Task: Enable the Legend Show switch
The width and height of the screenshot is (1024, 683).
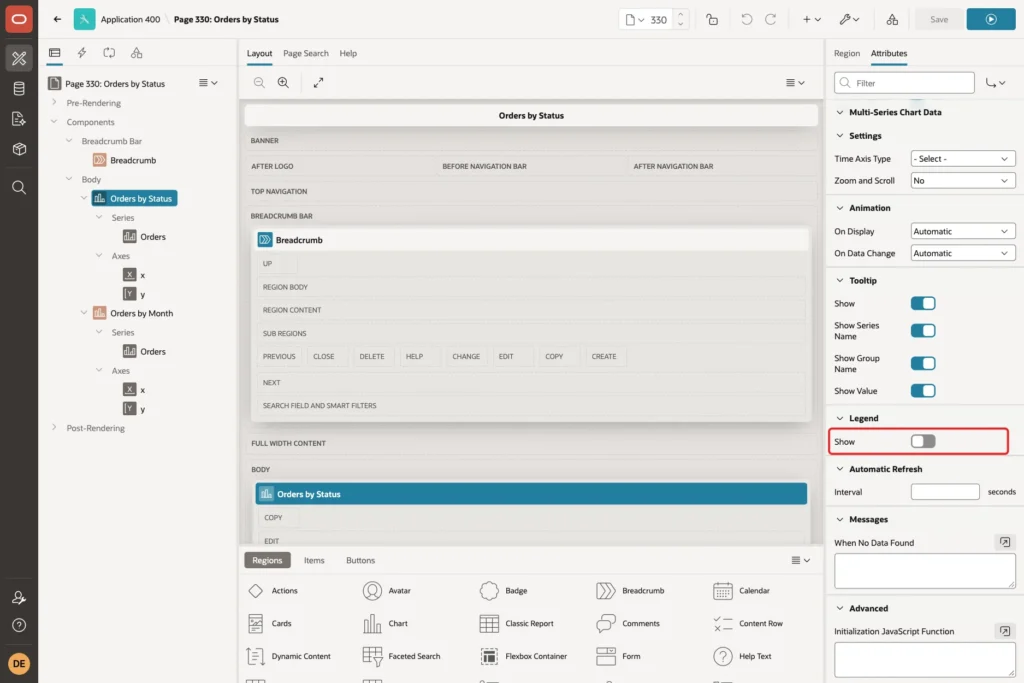Action: click(923, 441)
